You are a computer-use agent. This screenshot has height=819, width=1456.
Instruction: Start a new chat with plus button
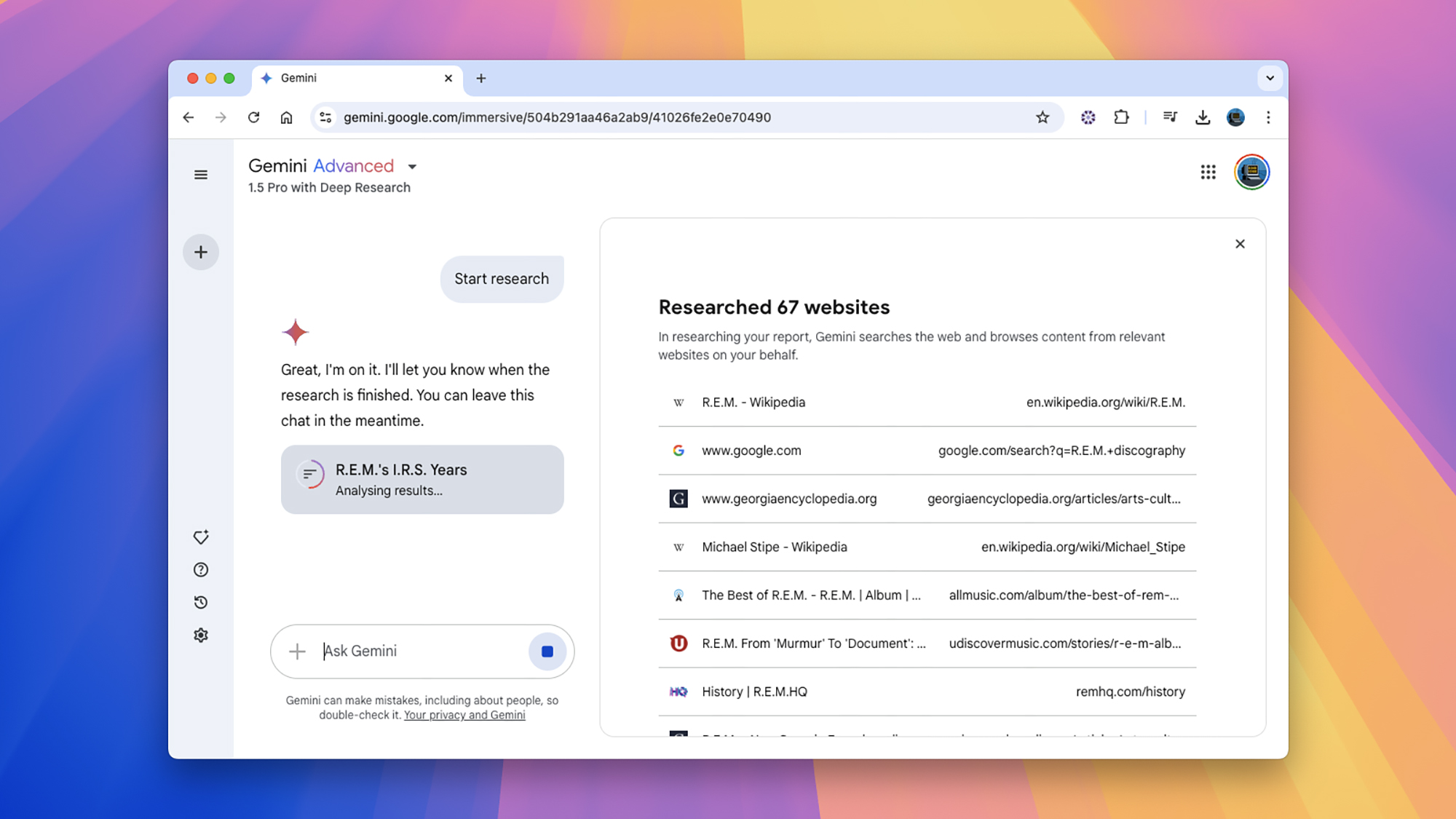coord(201,252)
